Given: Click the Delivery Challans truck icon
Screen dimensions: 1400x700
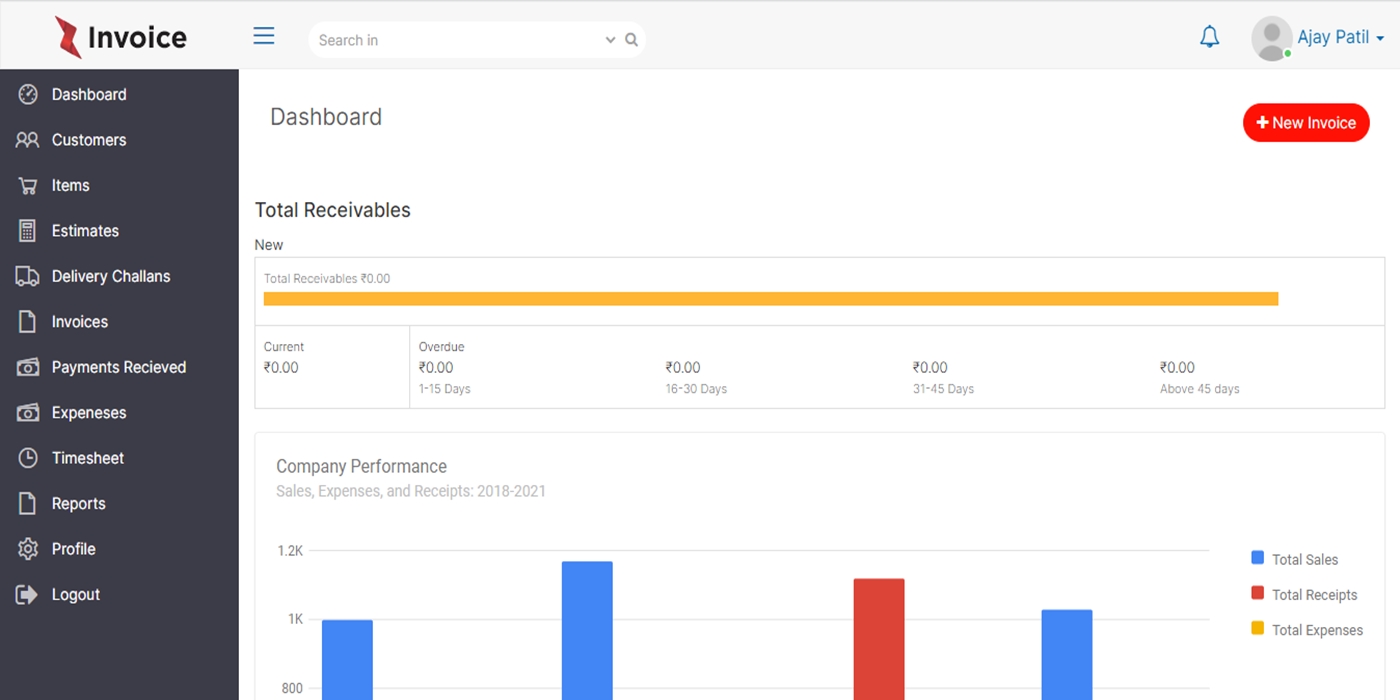Looking at the screenshot, I should 28,277.
